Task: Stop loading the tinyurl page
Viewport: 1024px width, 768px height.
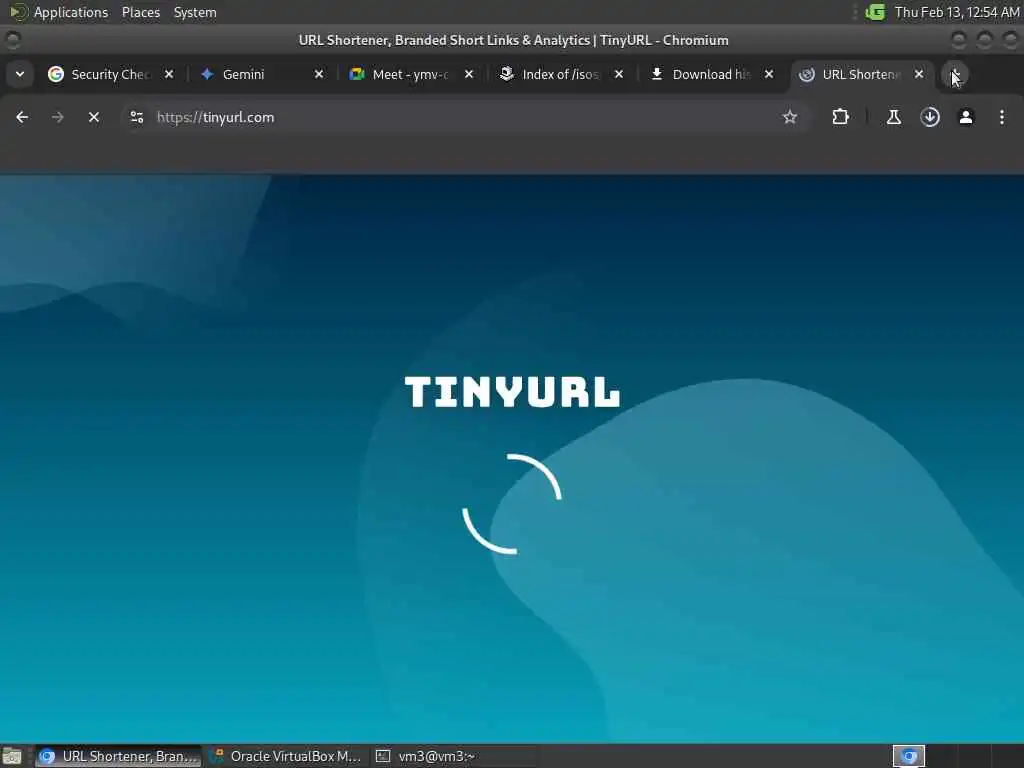Action: (x=94, y=117)
